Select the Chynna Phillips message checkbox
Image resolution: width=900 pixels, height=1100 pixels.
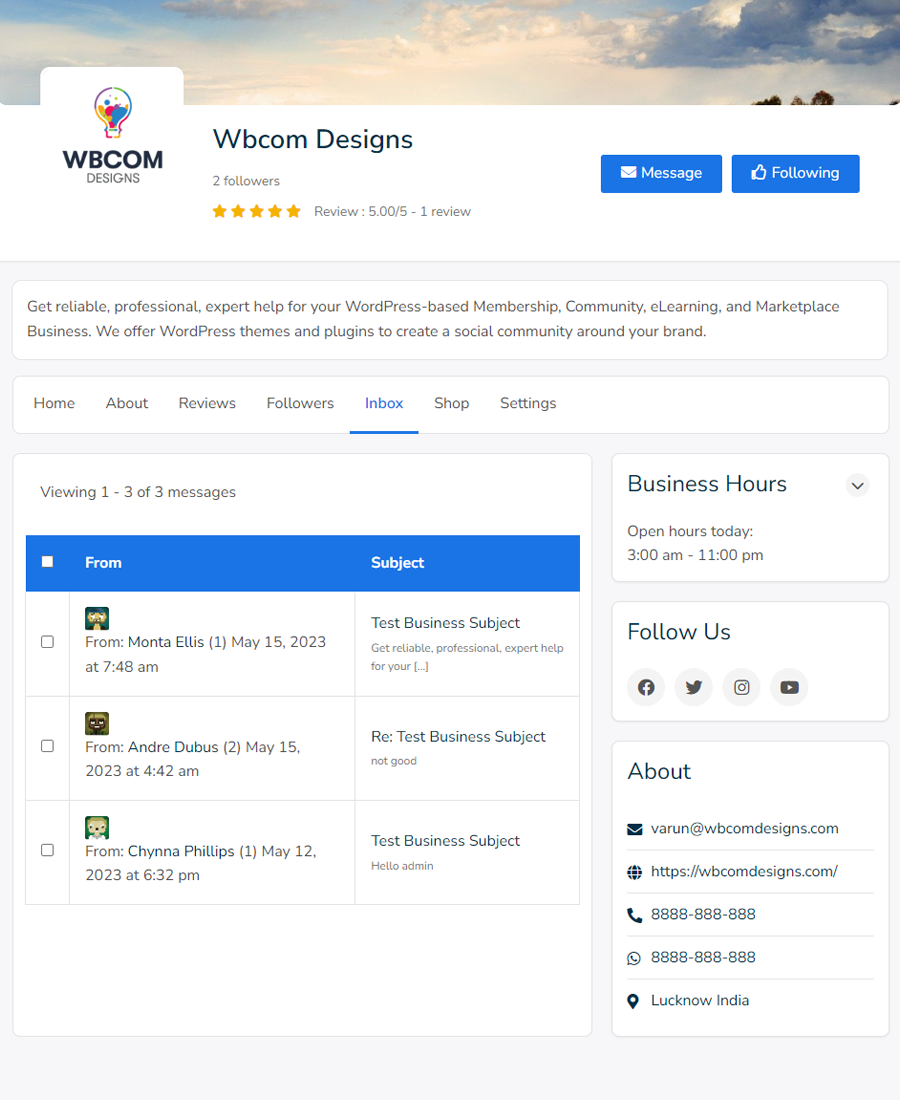point(47,850)
